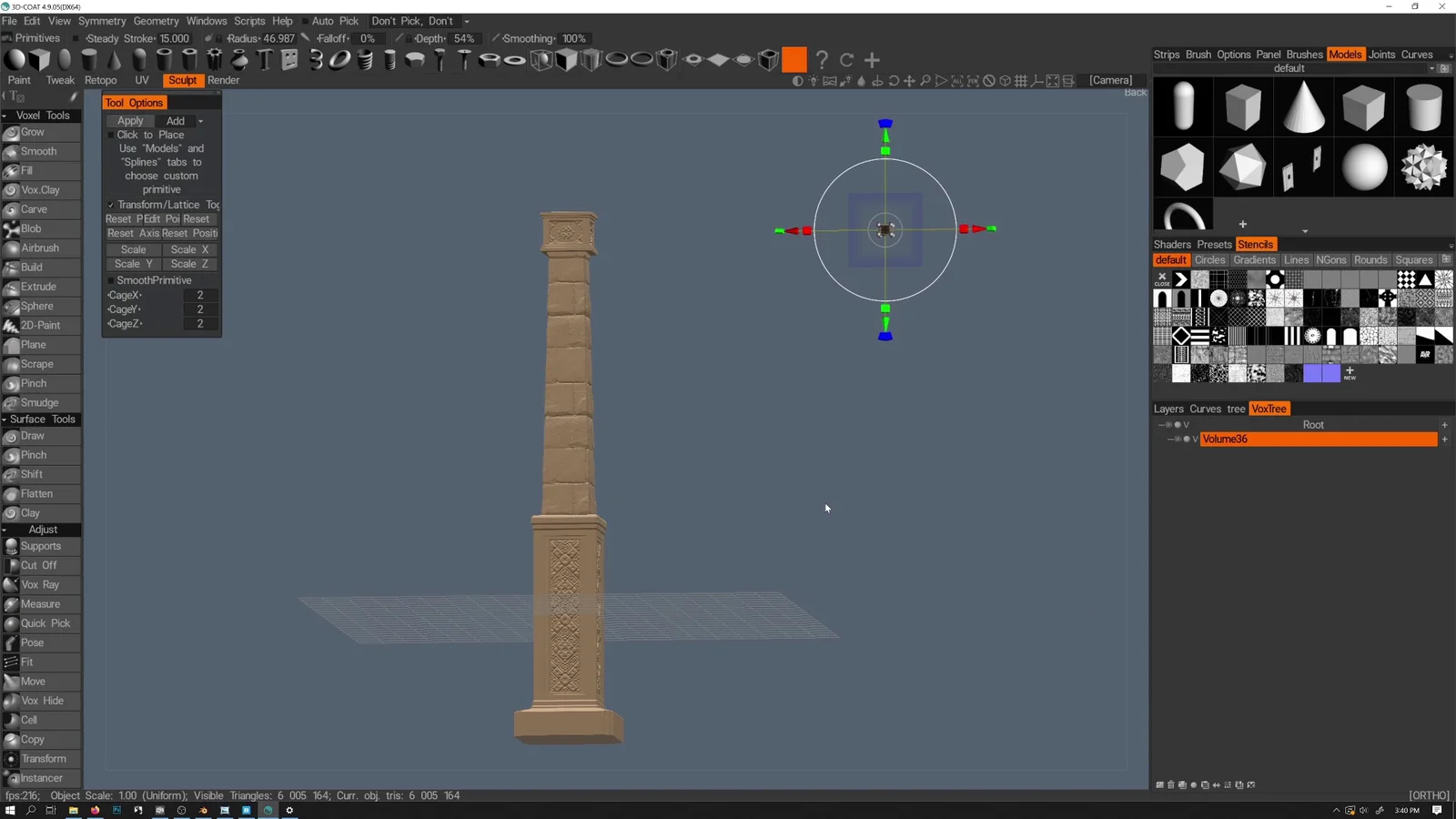
Task: Open the dropdown arrow next to Add
Action: coord(201,120)
